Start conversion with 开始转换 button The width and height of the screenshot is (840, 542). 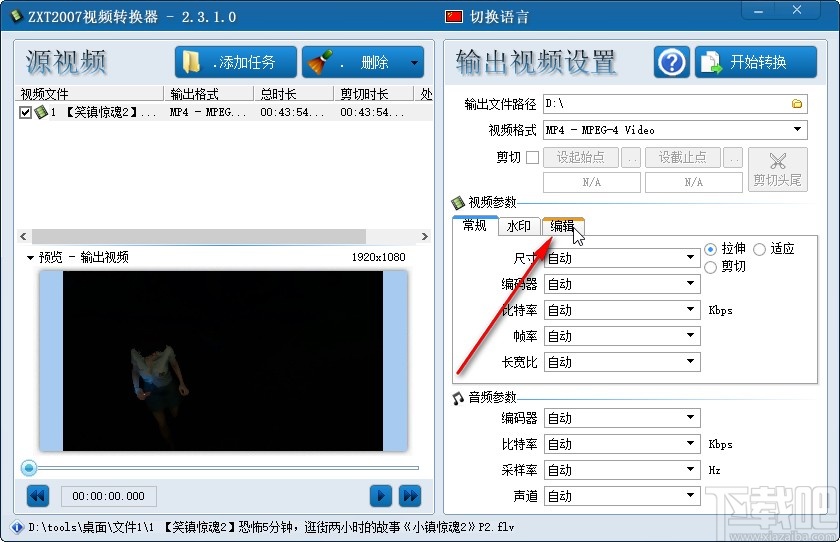pyautogui.click(x=756, y=62)
